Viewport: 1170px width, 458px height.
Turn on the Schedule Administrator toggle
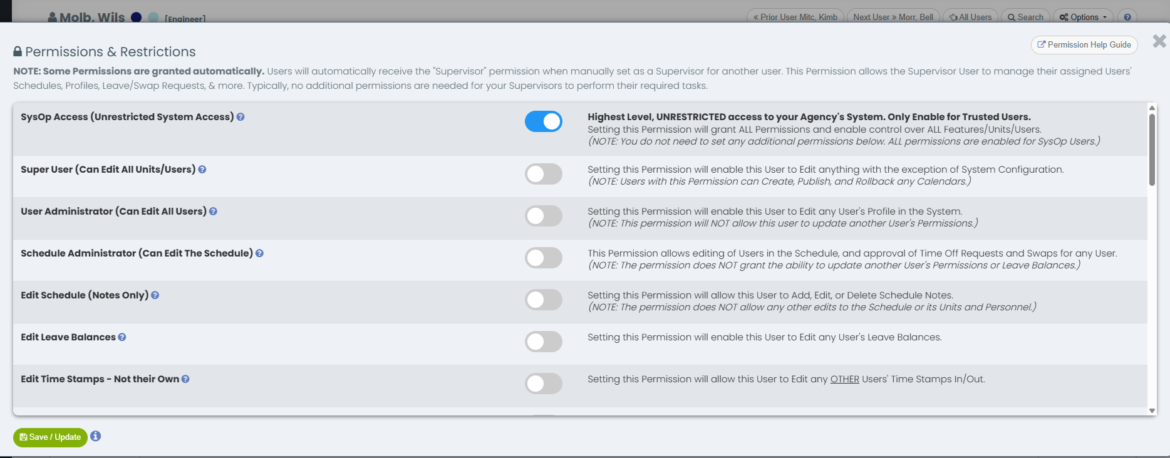543,258
